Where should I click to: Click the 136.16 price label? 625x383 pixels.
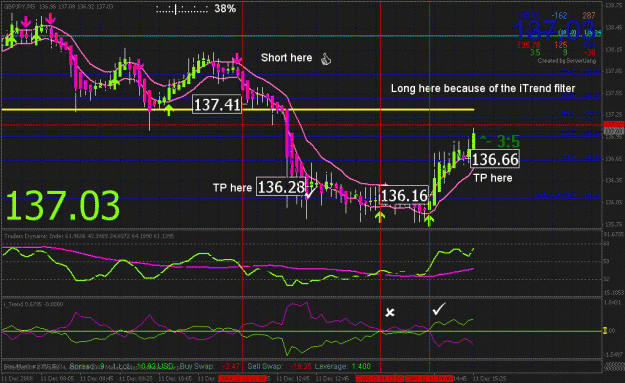[404, 196]
